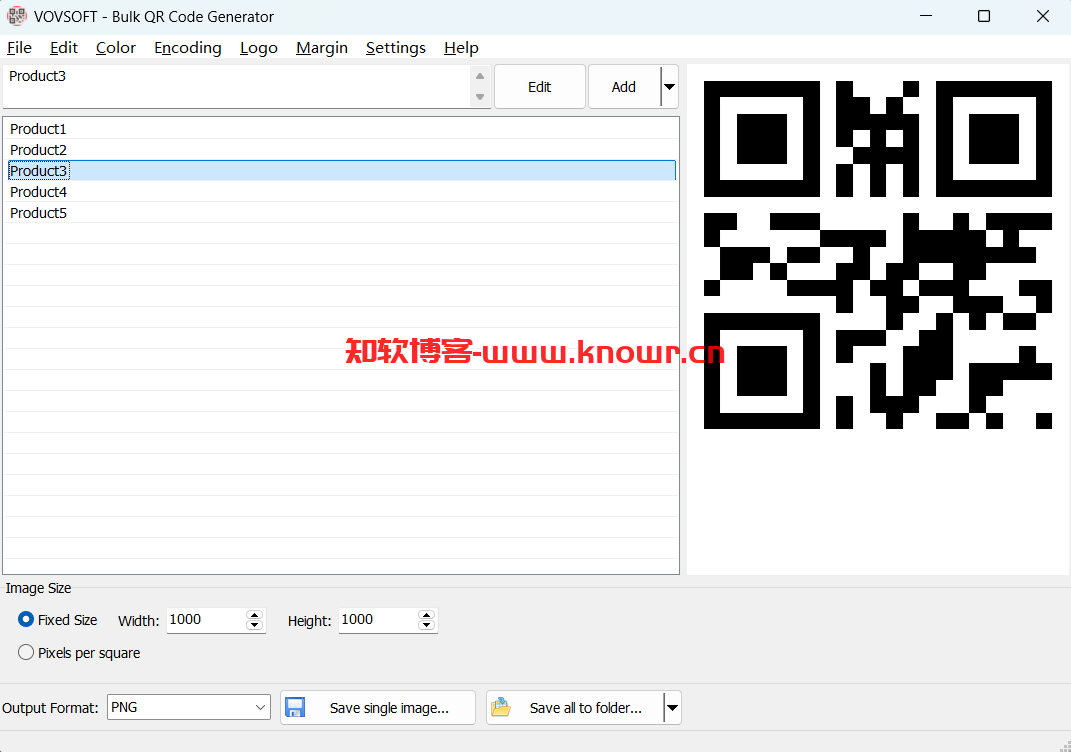Image resolution: width=1071 pixels, height=752 pixels.
Task: Click the folder icon on Save all button
Action: (x=501, y=707)
